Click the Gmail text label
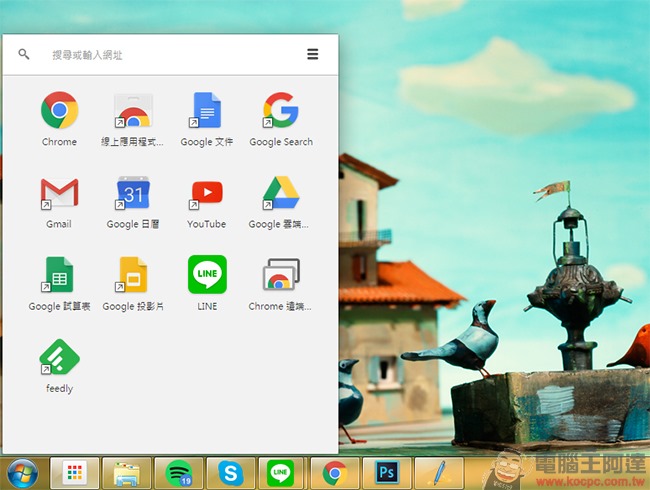The width and height of the screenshot is (650, 490). pyautogui.click(x=59, y=224)
